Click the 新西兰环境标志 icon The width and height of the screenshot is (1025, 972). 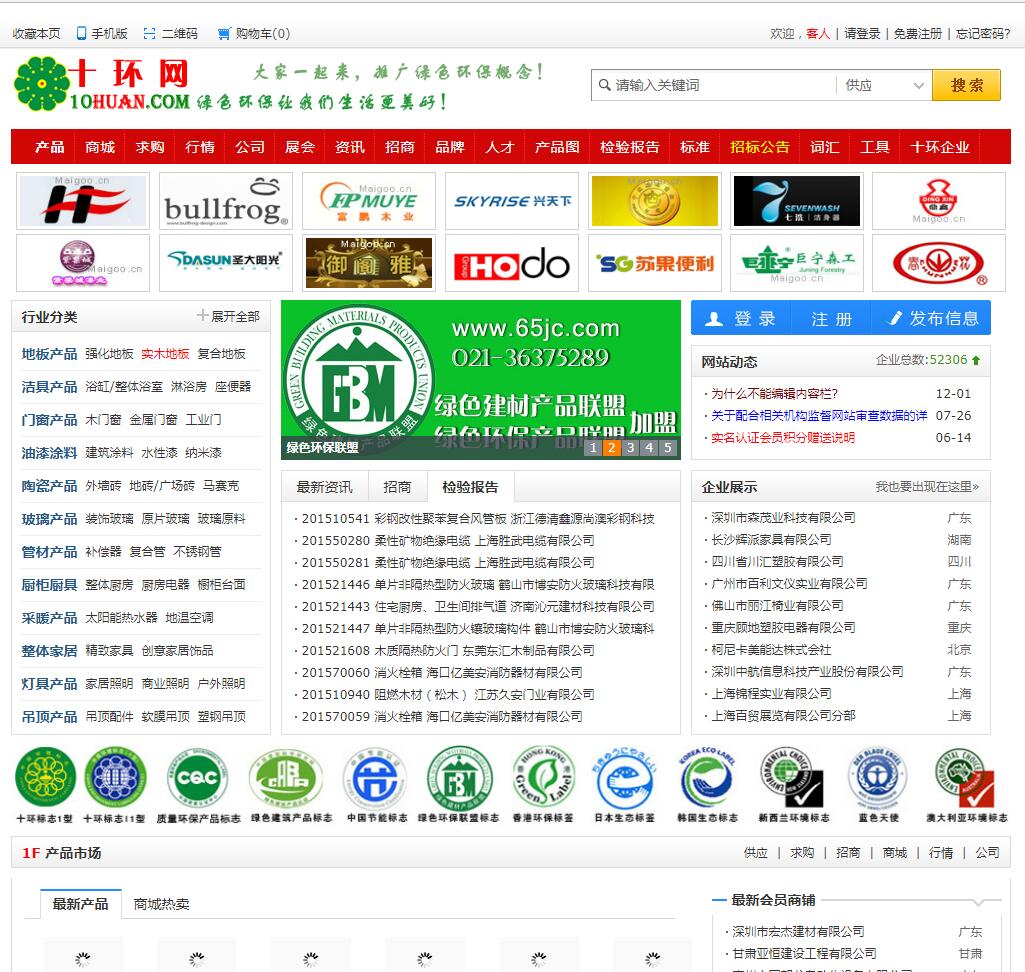point(794,785)
